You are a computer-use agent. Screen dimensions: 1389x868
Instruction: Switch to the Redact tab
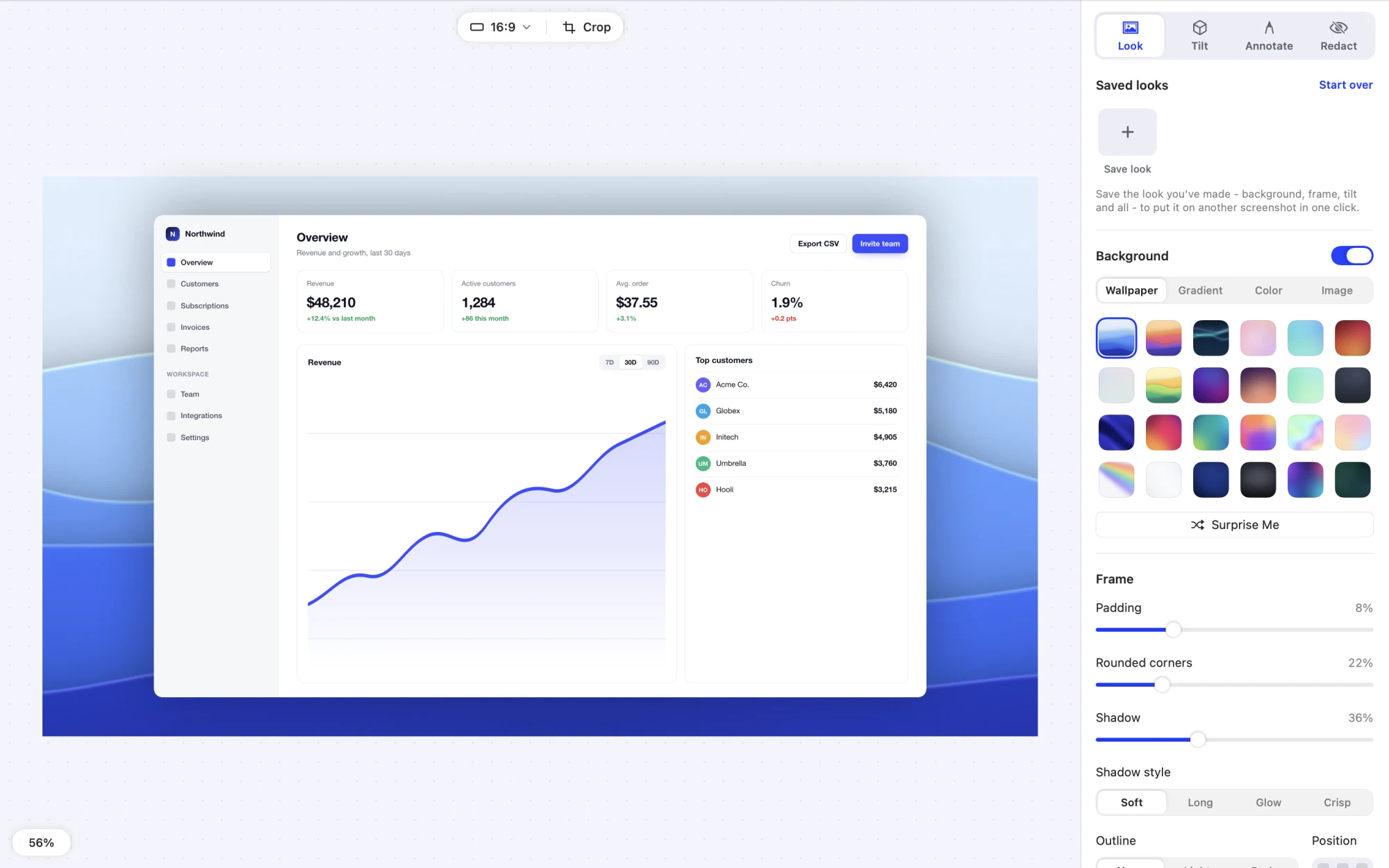click(1338, 35)
